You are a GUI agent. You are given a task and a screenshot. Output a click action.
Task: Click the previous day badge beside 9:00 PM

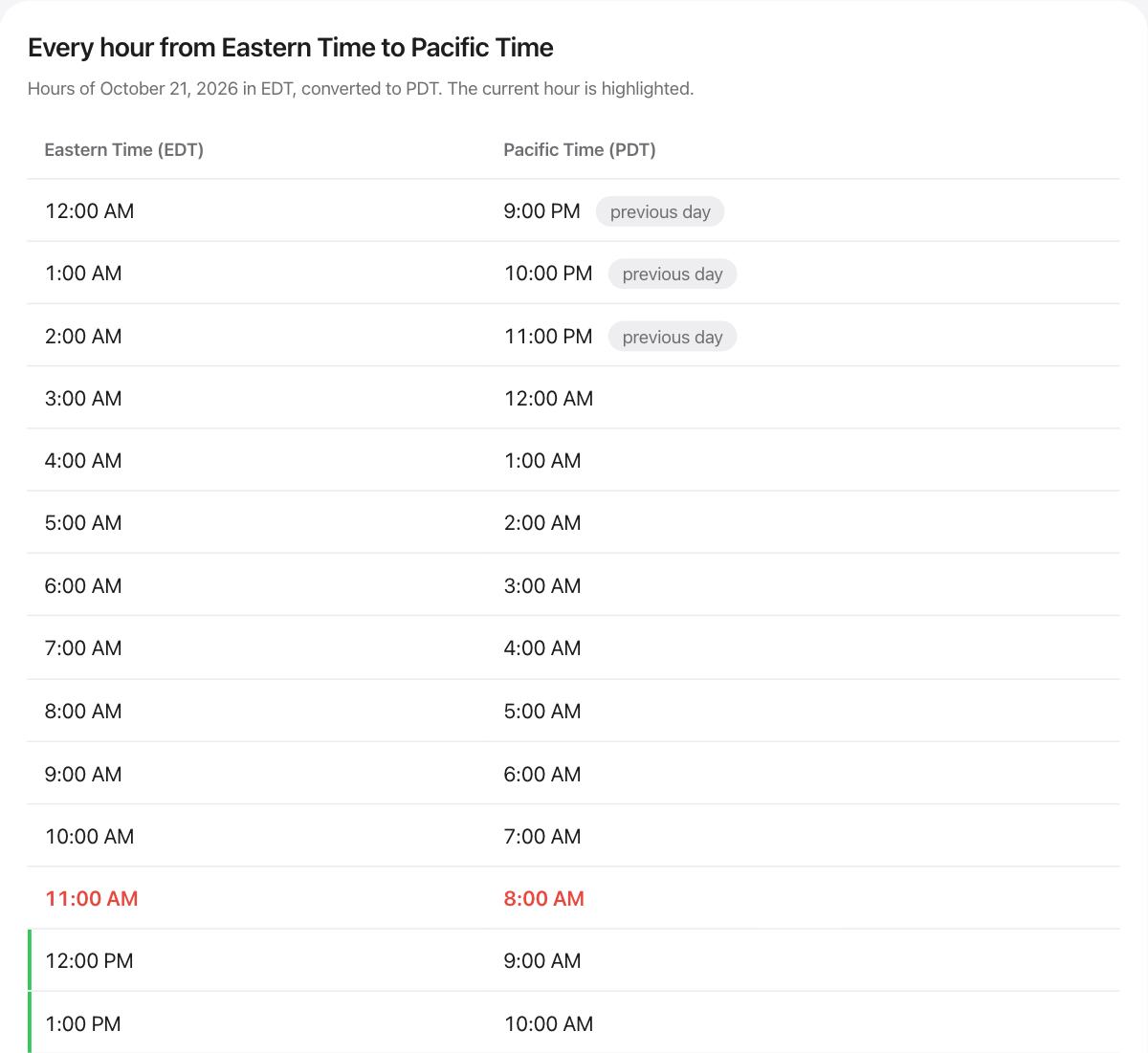point(660,211)
